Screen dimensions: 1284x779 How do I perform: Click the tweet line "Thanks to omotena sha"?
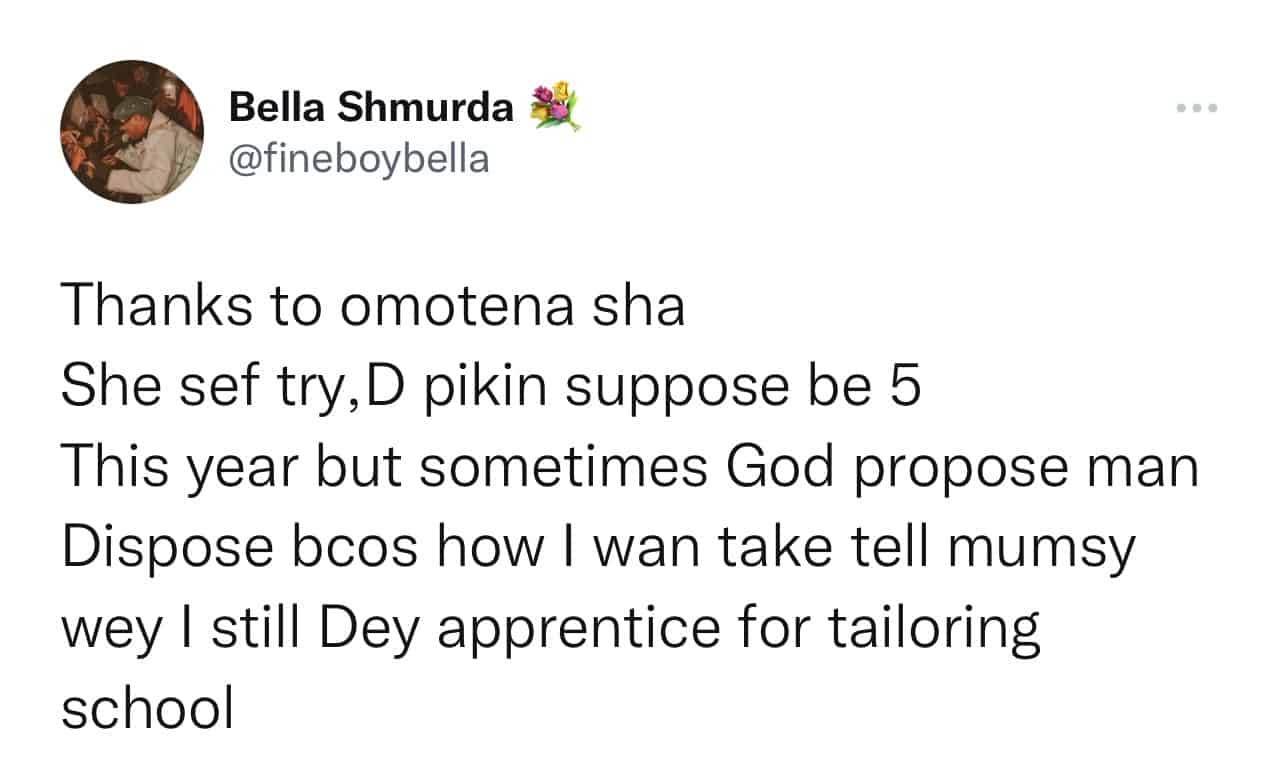click(373, 308)
